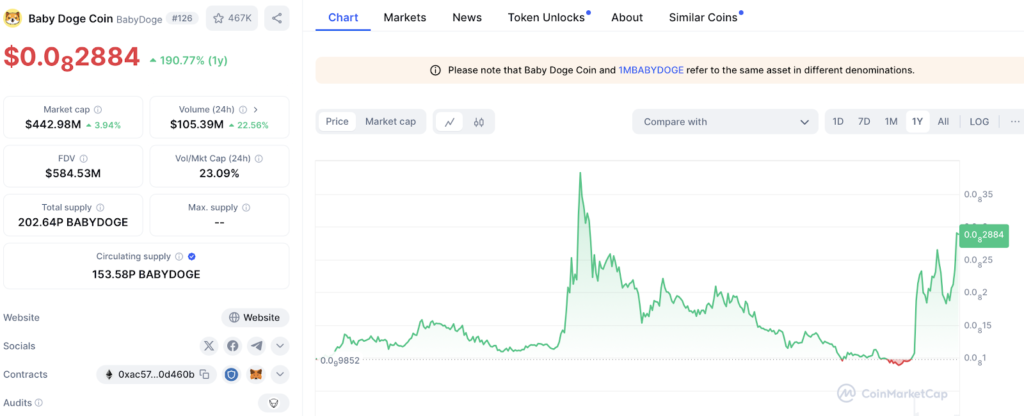1024x416 pixels.
Task: Click the 0.0₈2884 current price label on chart
Action: tap(984, 234)
